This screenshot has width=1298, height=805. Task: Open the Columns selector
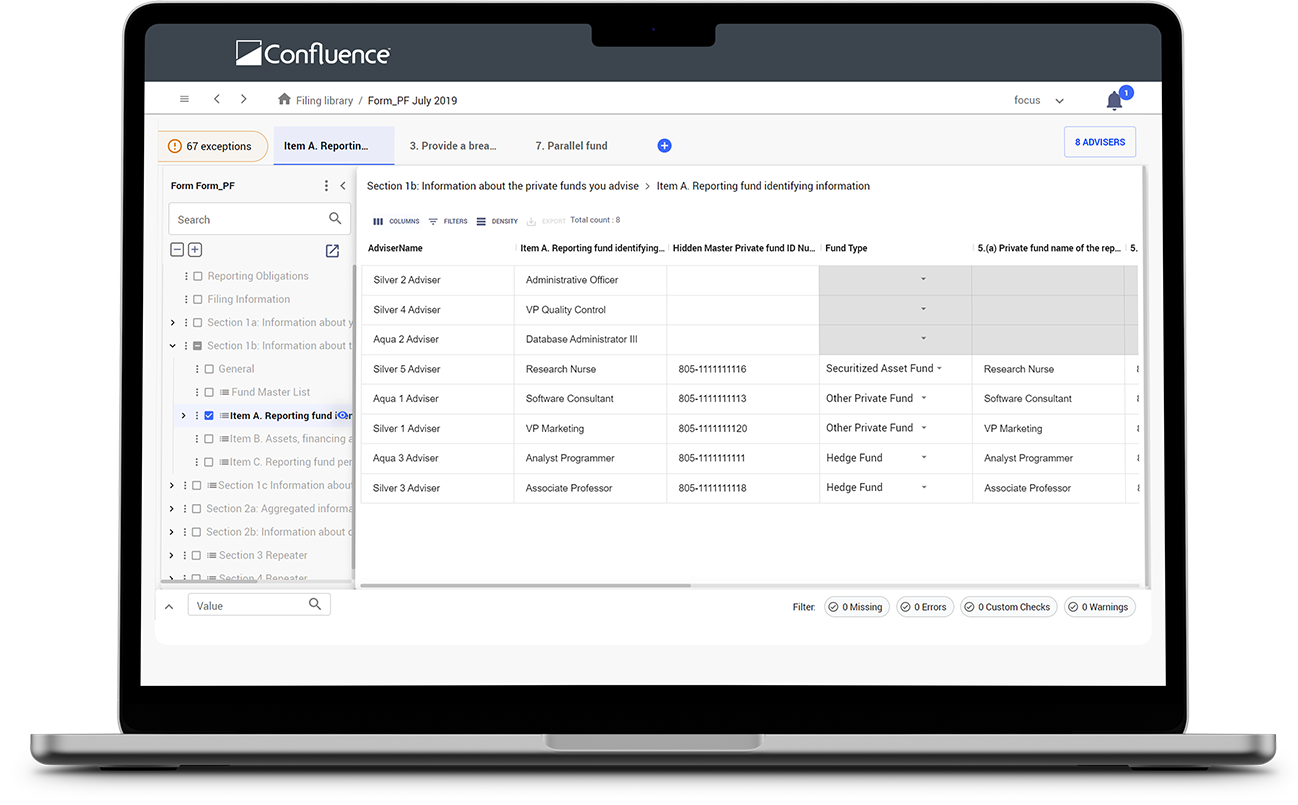pyautogui.click(x=396, y=221)
